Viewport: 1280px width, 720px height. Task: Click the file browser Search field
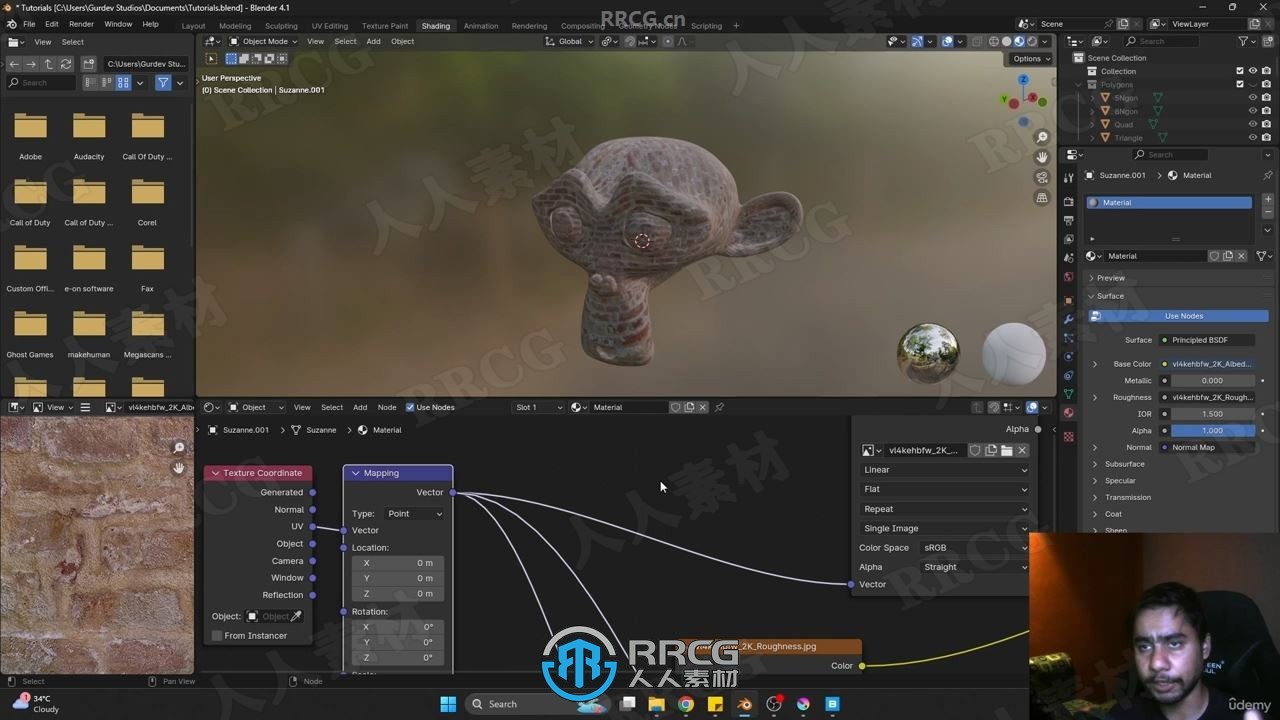coord(41,83)
